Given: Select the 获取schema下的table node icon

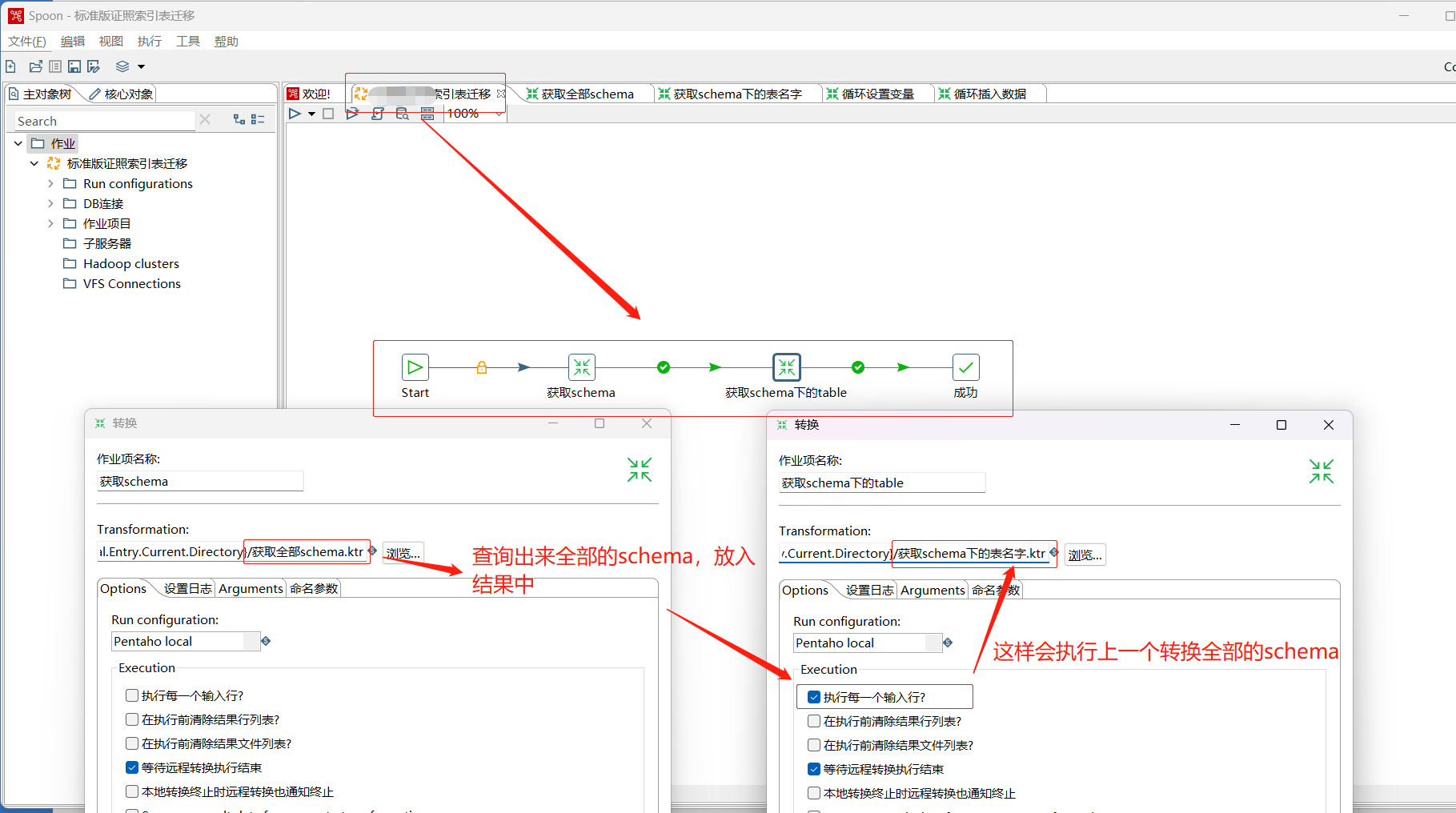Looking at the screenshot, I should point(787,367).
